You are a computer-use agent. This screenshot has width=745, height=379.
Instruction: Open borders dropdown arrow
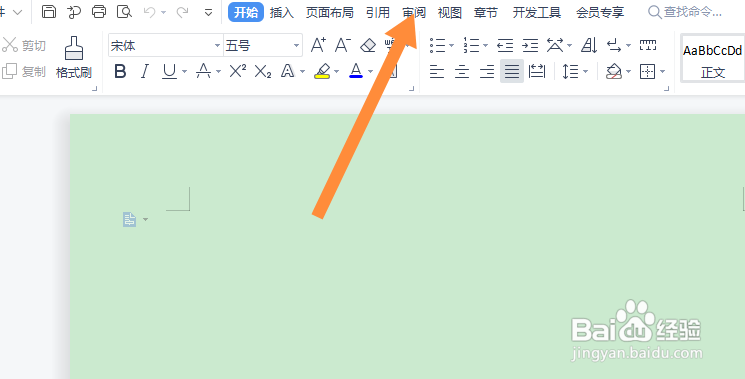[x=663, y=72]
